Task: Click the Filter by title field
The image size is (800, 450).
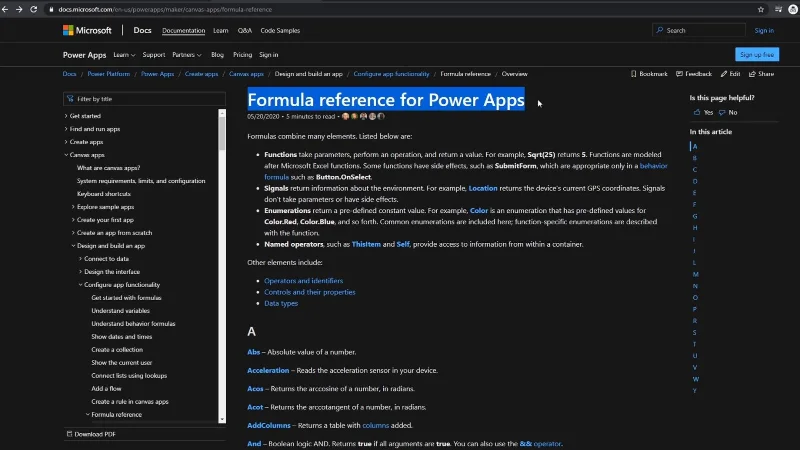Action: [144, 99]
